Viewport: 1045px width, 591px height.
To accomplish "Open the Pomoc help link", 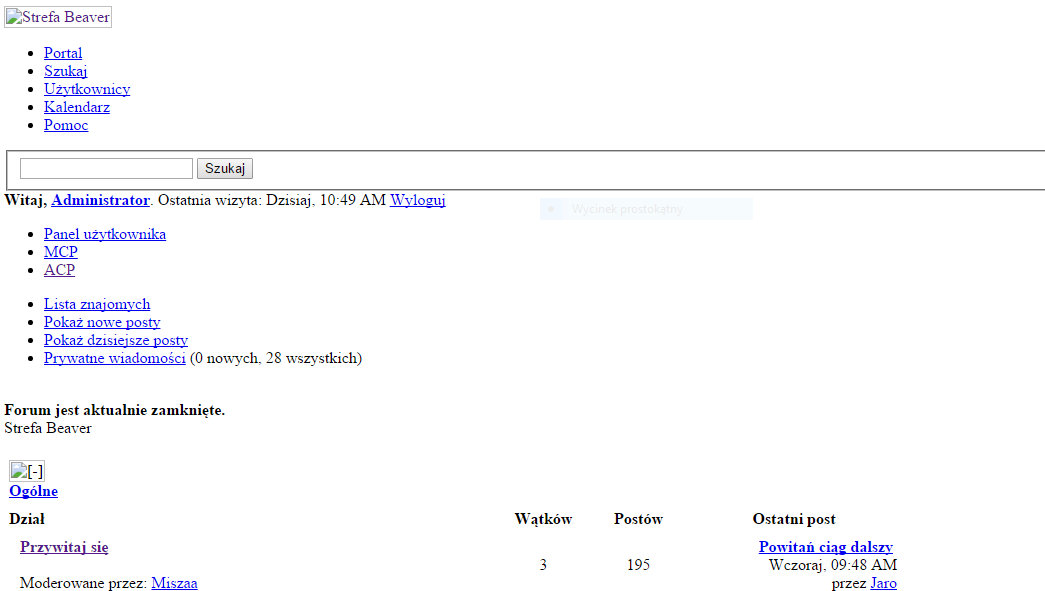I will point(66,125).
